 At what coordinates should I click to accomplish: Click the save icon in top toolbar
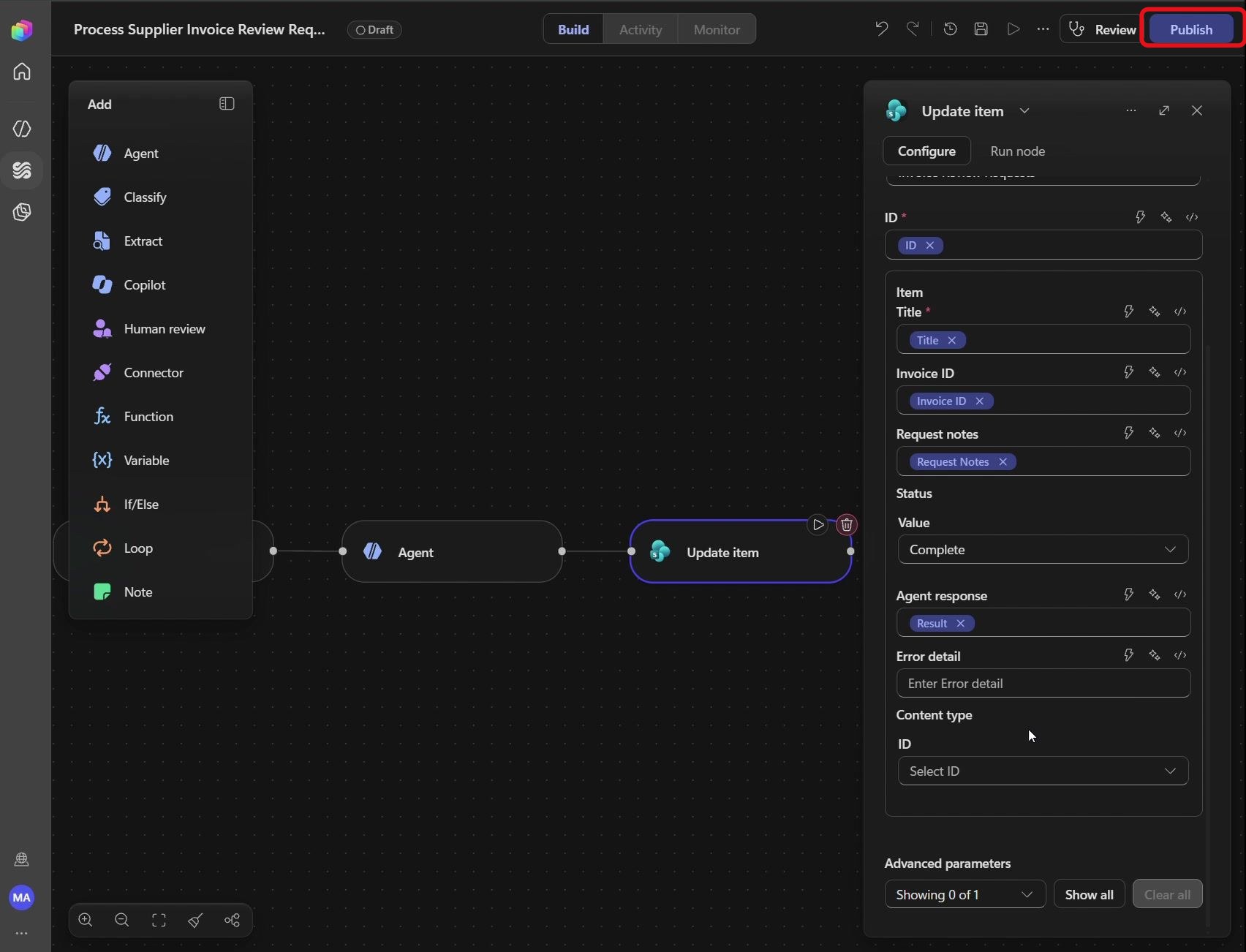[981, 29]
